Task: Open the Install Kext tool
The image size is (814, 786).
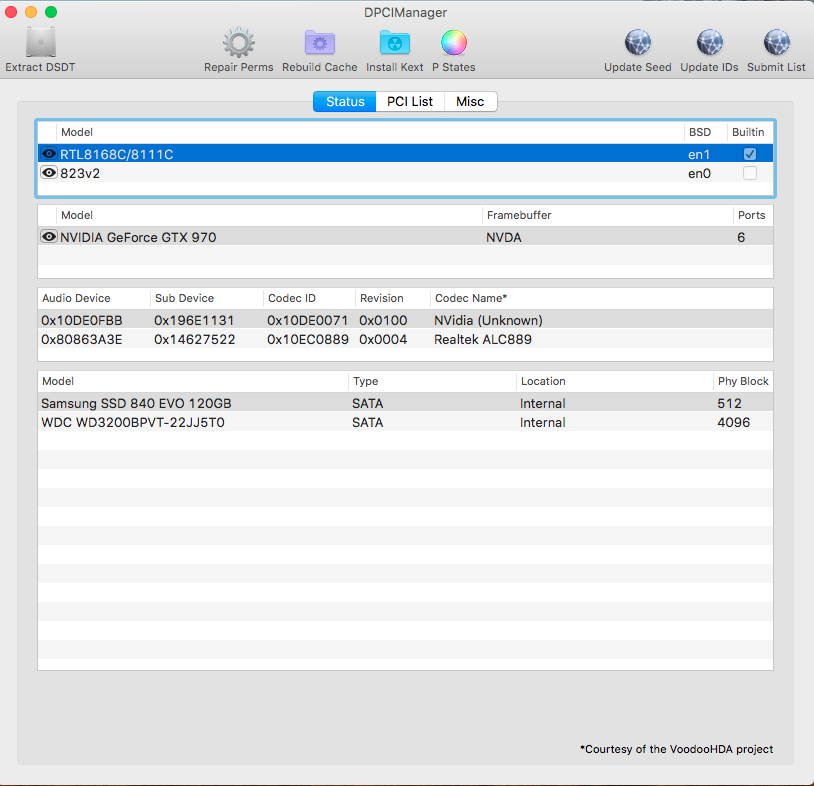Action: [394, 43]
